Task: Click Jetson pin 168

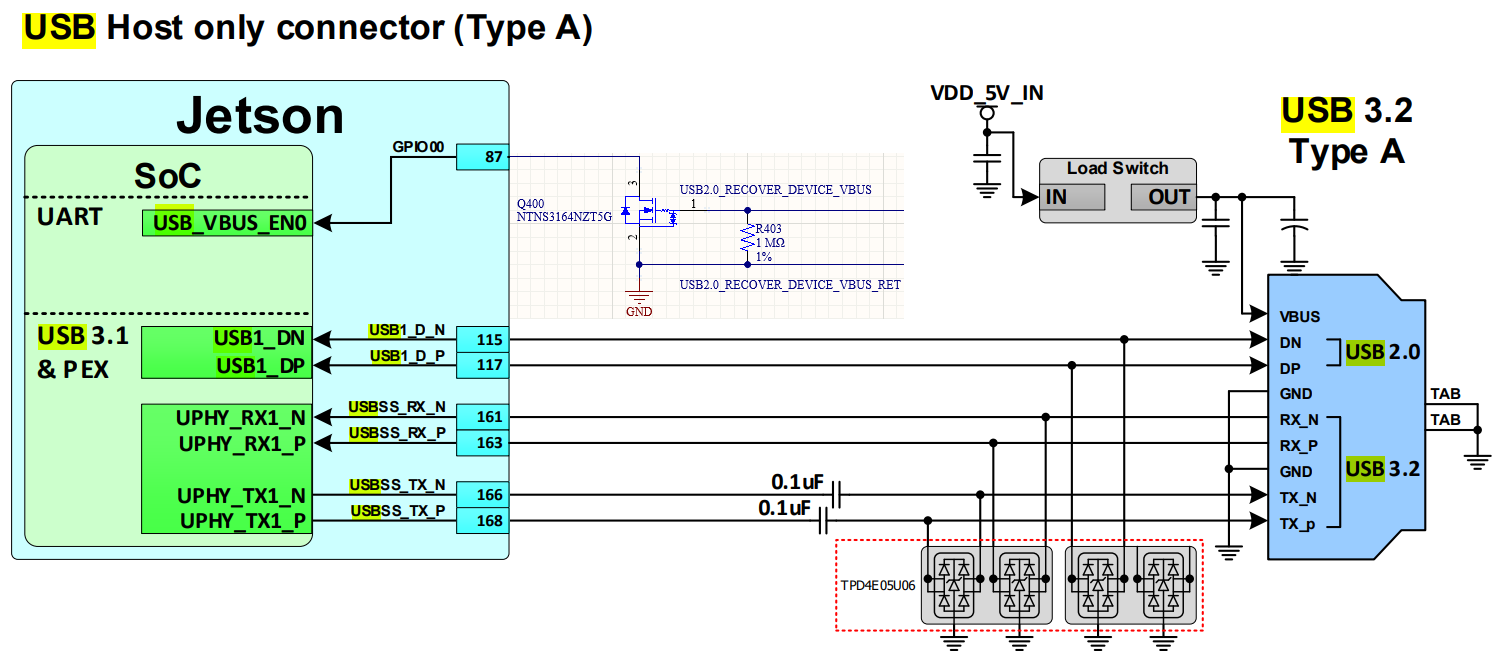Action: (483, 521)
